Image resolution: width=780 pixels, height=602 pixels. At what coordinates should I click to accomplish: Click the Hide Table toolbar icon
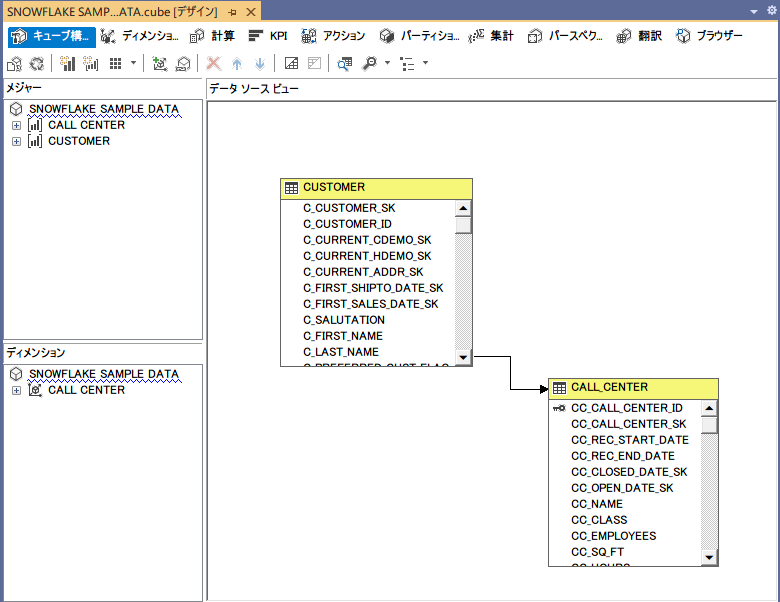(x=314, y=63)
